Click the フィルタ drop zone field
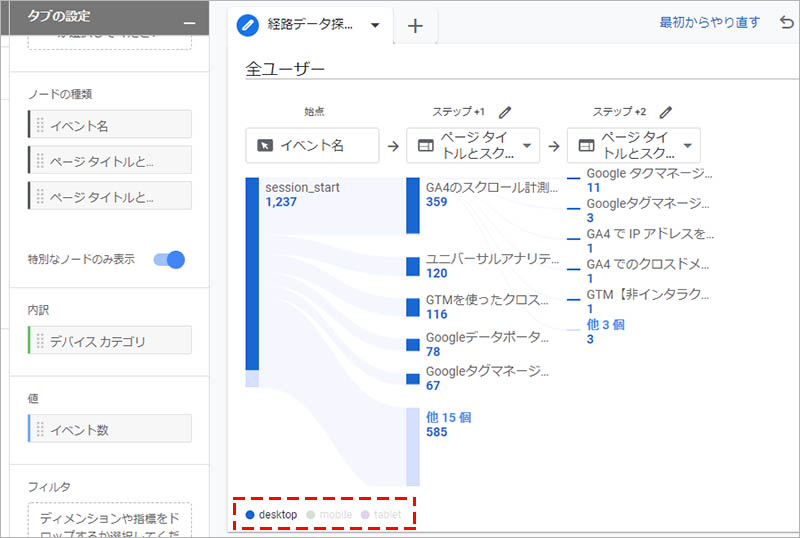The width and height of the screenshot is (800, 538). pos(110,522)
